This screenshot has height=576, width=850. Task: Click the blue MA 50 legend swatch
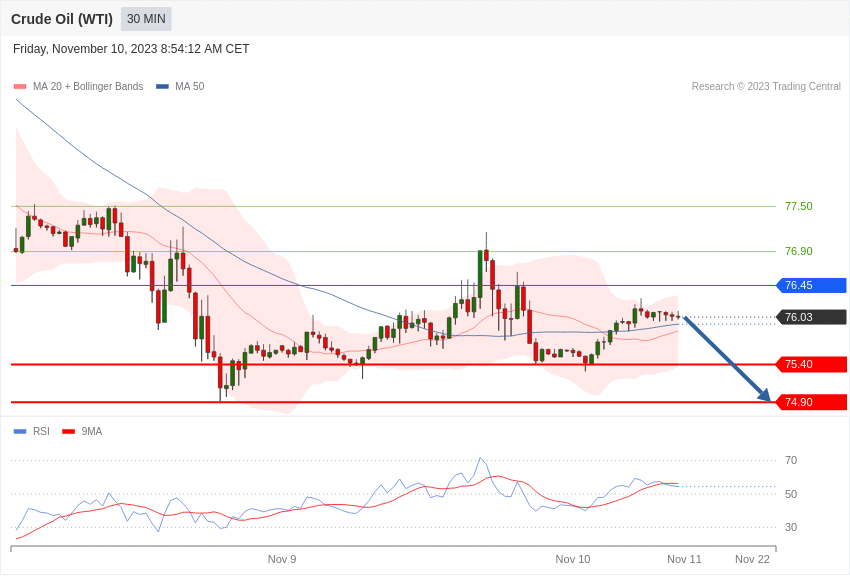[162, 87]
